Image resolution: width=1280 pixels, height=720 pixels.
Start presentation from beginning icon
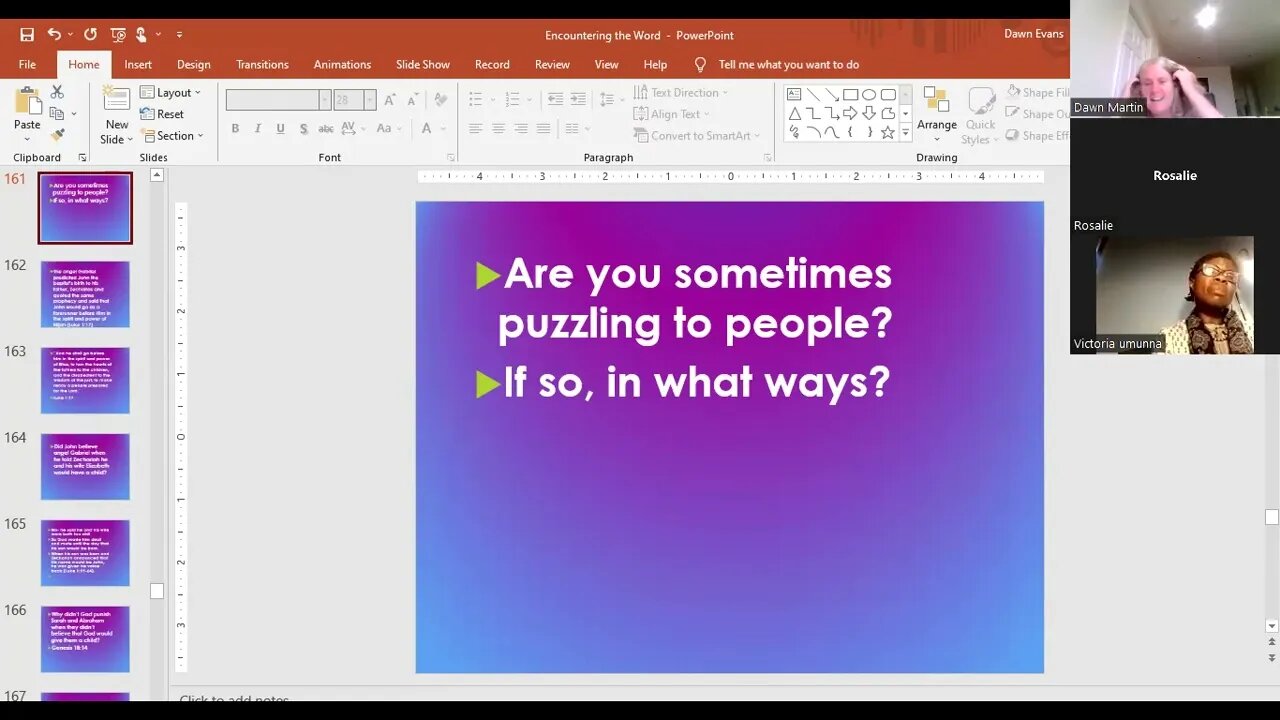pyautogui.click(x=118, y=35)
